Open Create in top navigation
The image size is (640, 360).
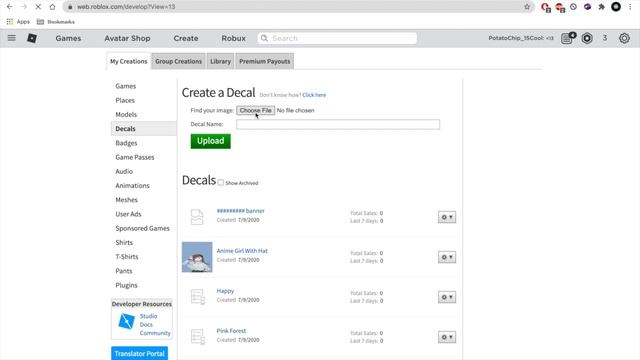[x=186, y=38]
